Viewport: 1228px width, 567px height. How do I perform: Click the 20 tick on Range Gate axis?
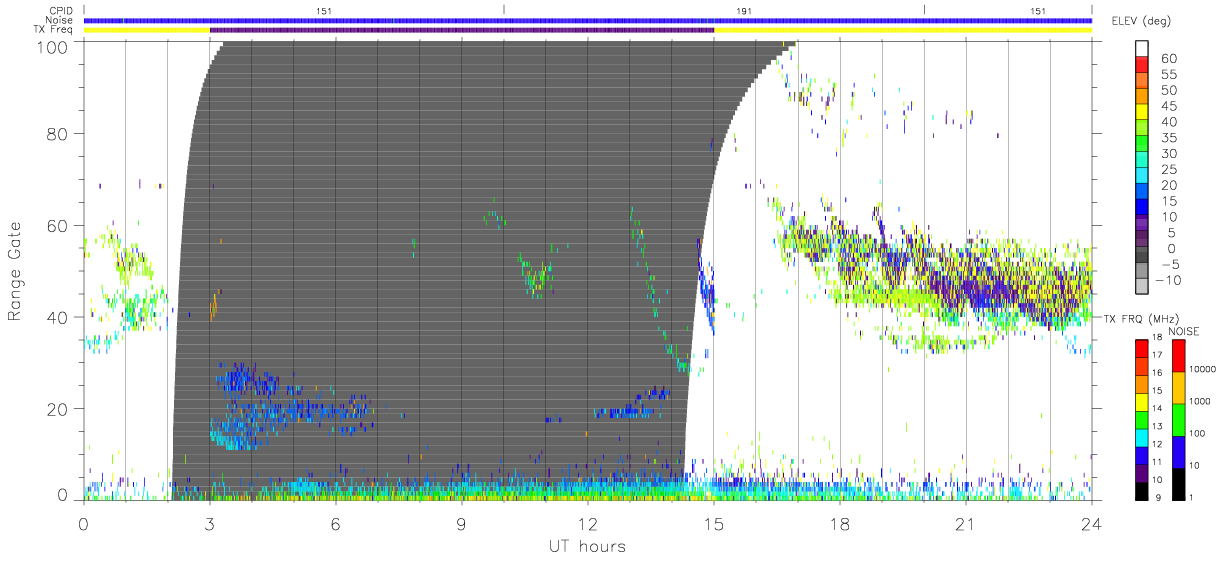click(56, 409)
